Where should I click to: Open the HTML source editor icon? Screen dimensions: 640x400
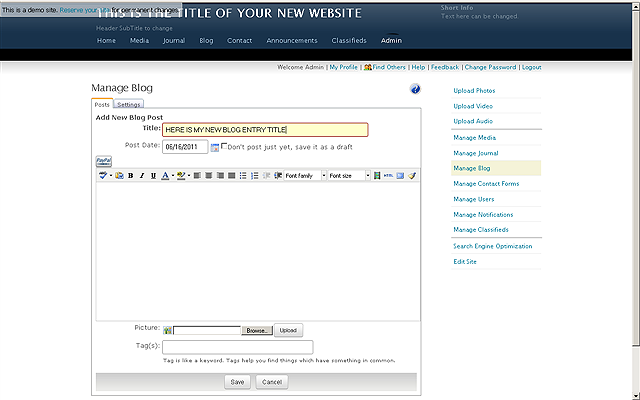point(388,175)
